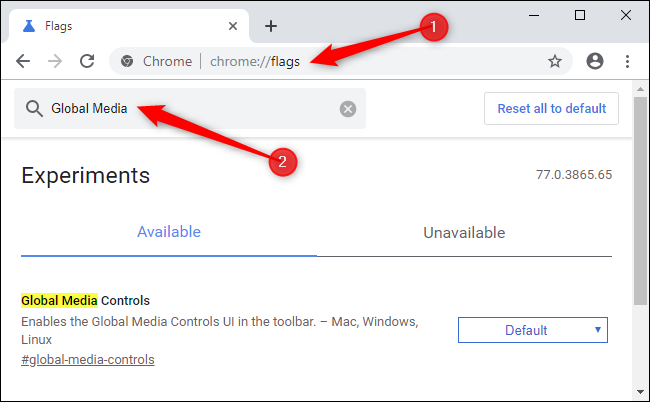Click the version number 77.0.3865.65
Screen dimensions: 650x402
574,175
